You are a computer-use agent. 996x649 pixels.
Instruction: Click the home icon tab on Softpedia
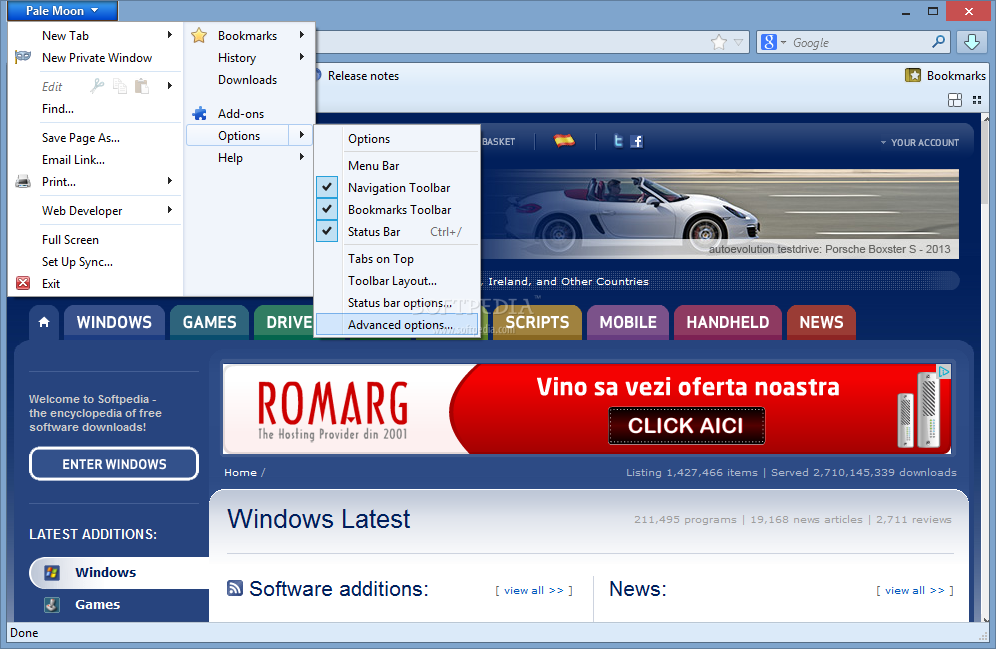[x=44, y=322]
